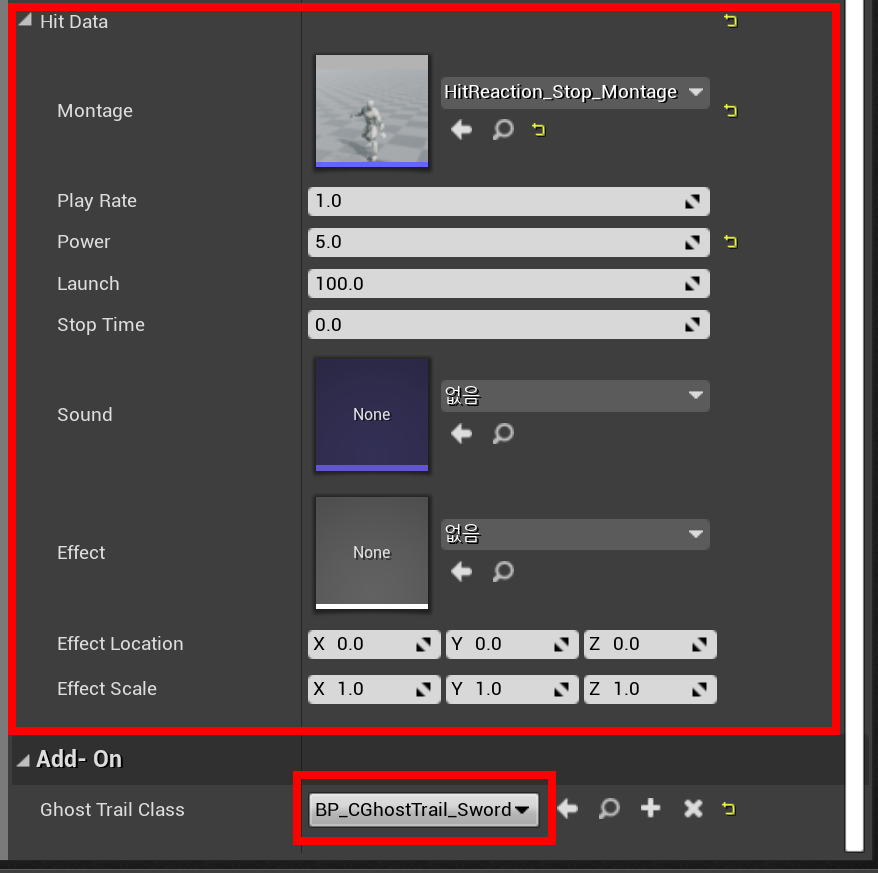The image size is (878, 873).
Task: Use selected asset arrow for Montage
Action: (x=461, y=130)
